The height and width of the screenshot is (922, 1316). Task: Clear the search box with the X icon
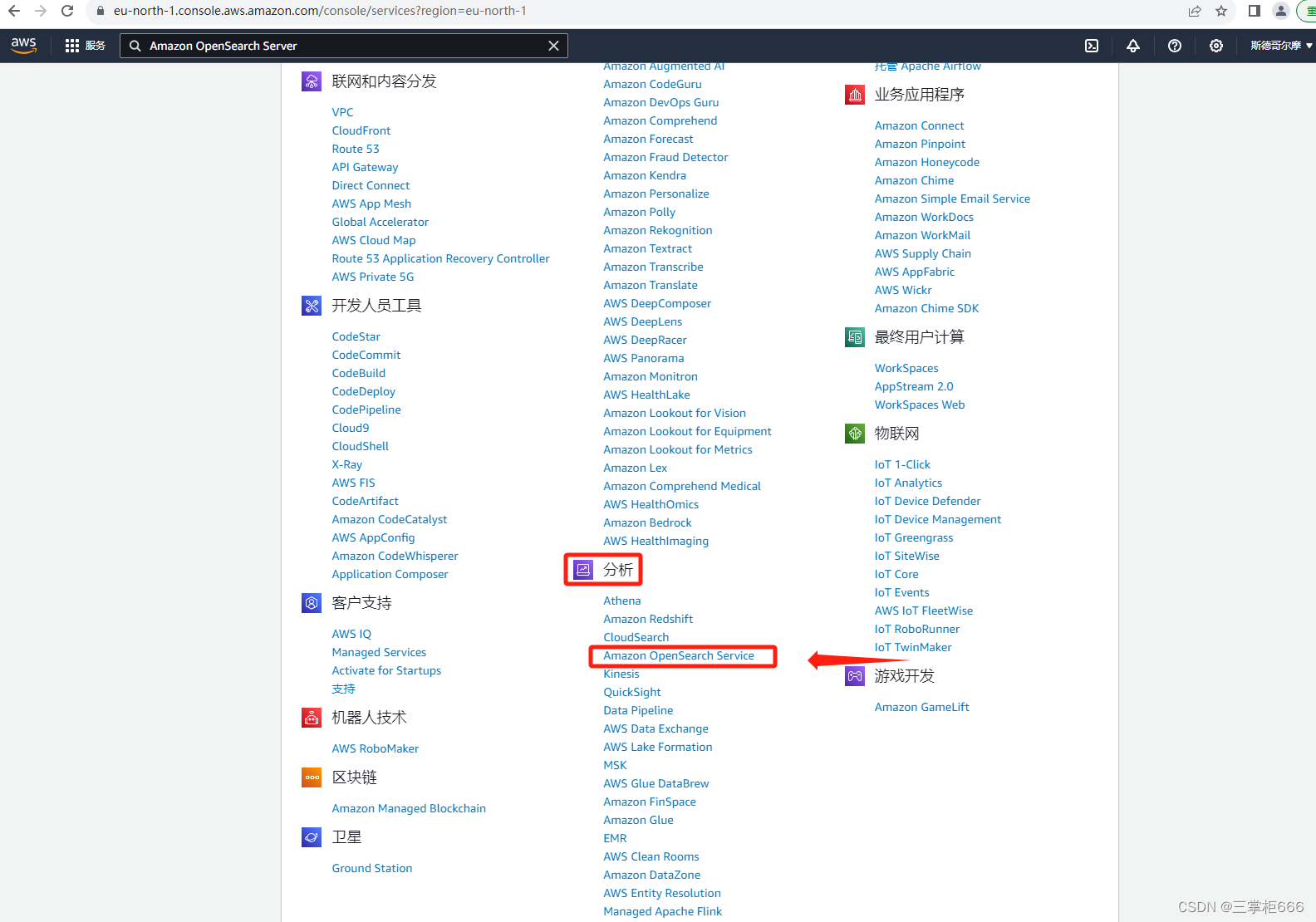tap(553, 46)
